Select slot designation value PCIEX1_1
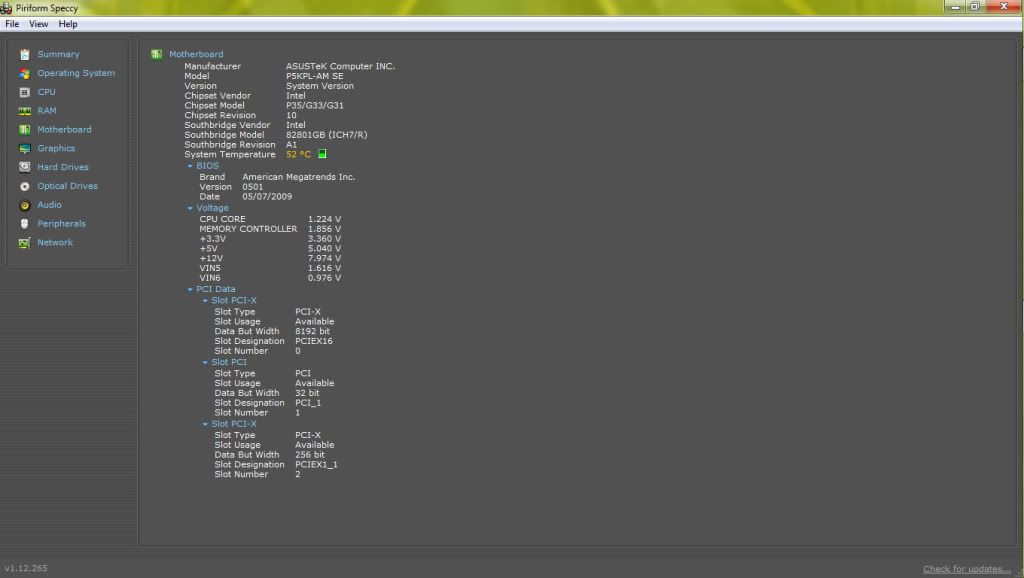Image resolution: width=1024 pixels, height=578 pixels. [316, 465]
